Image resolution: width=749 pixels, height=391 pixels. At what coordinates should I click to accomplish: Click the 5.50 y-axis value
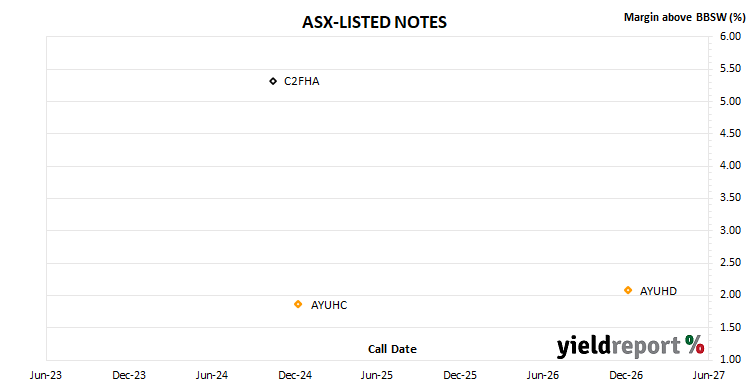(x=730, y=68)
